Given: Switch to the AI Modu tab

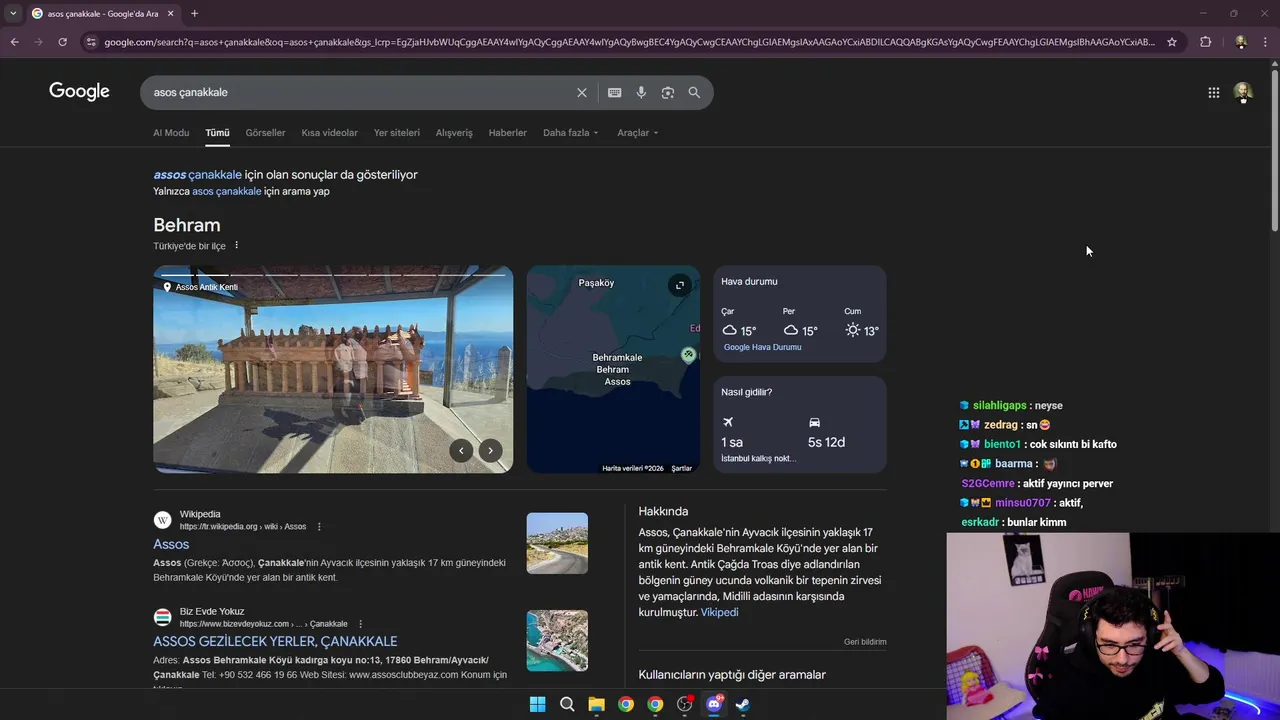Looking at the screenshot, I should (x=171, y=132).
